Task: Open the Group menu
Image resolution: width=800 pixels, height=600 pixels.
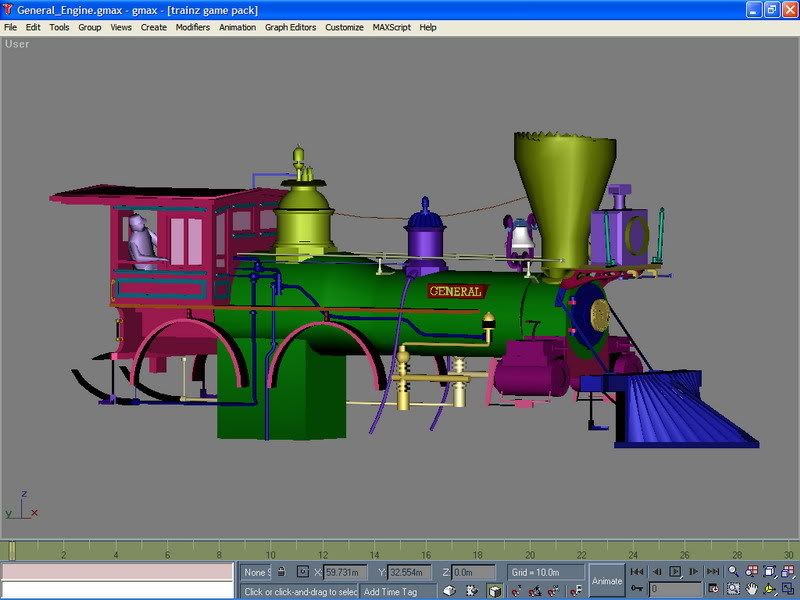Action: click(90, 28)
